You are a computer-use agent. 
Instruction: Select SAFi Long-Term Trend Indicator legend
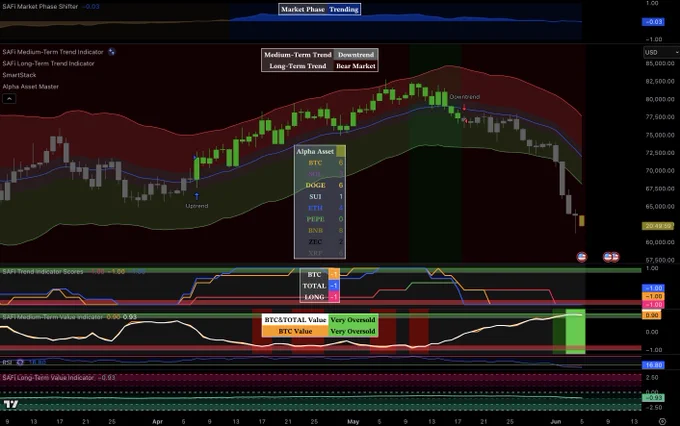coord(49,63)
